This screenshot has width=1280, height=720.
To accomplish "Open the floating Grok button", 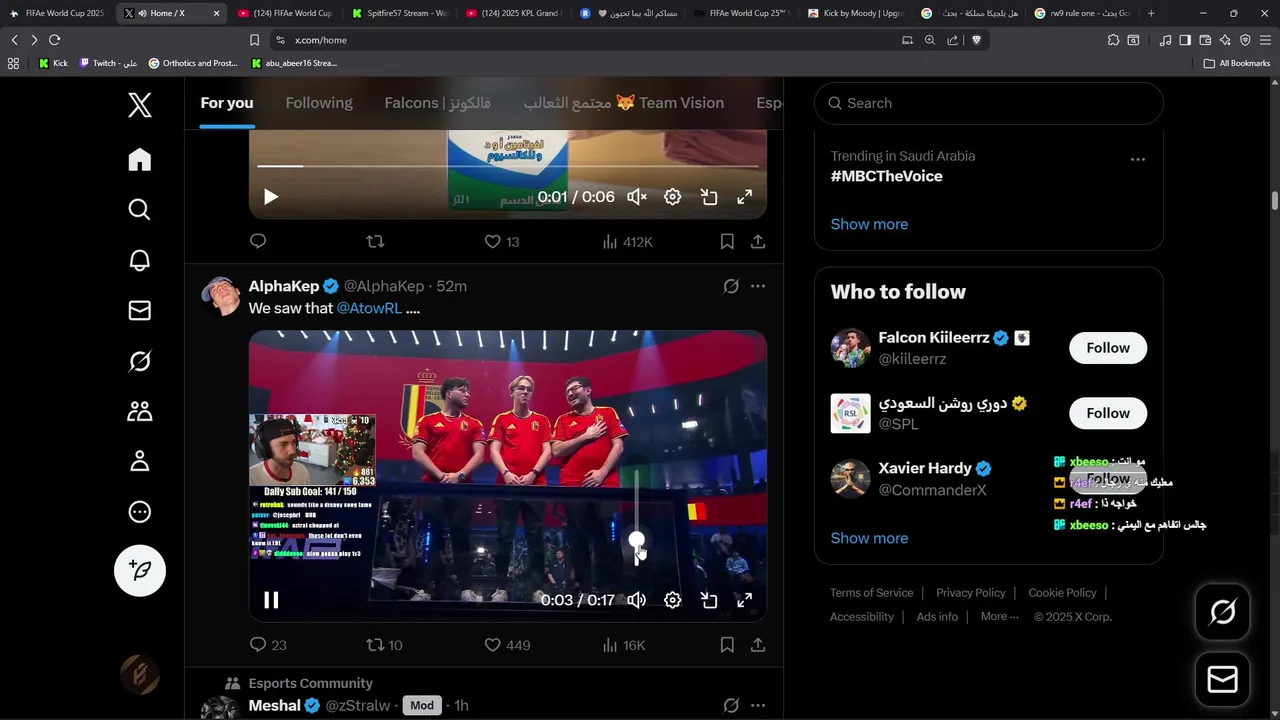I will point(1223,612).
